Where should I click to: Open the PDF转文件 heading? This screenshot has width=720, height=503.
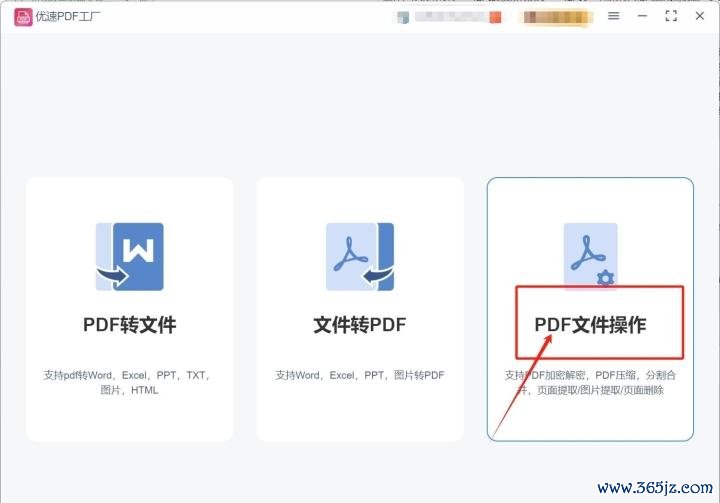129,325
